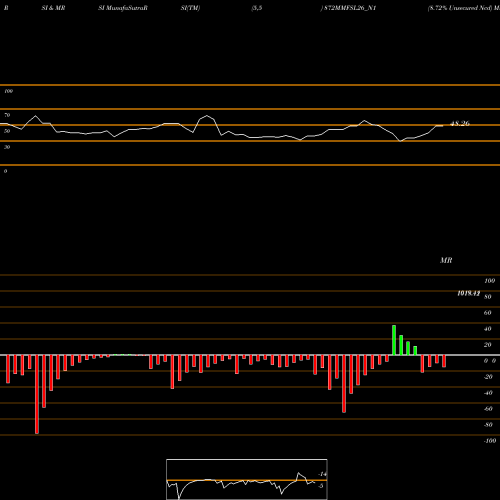This screenshot has width=500, height=500.
Task: Click the current RSI value 48.26
Action: pyautogui.click(x=460, y=124)
